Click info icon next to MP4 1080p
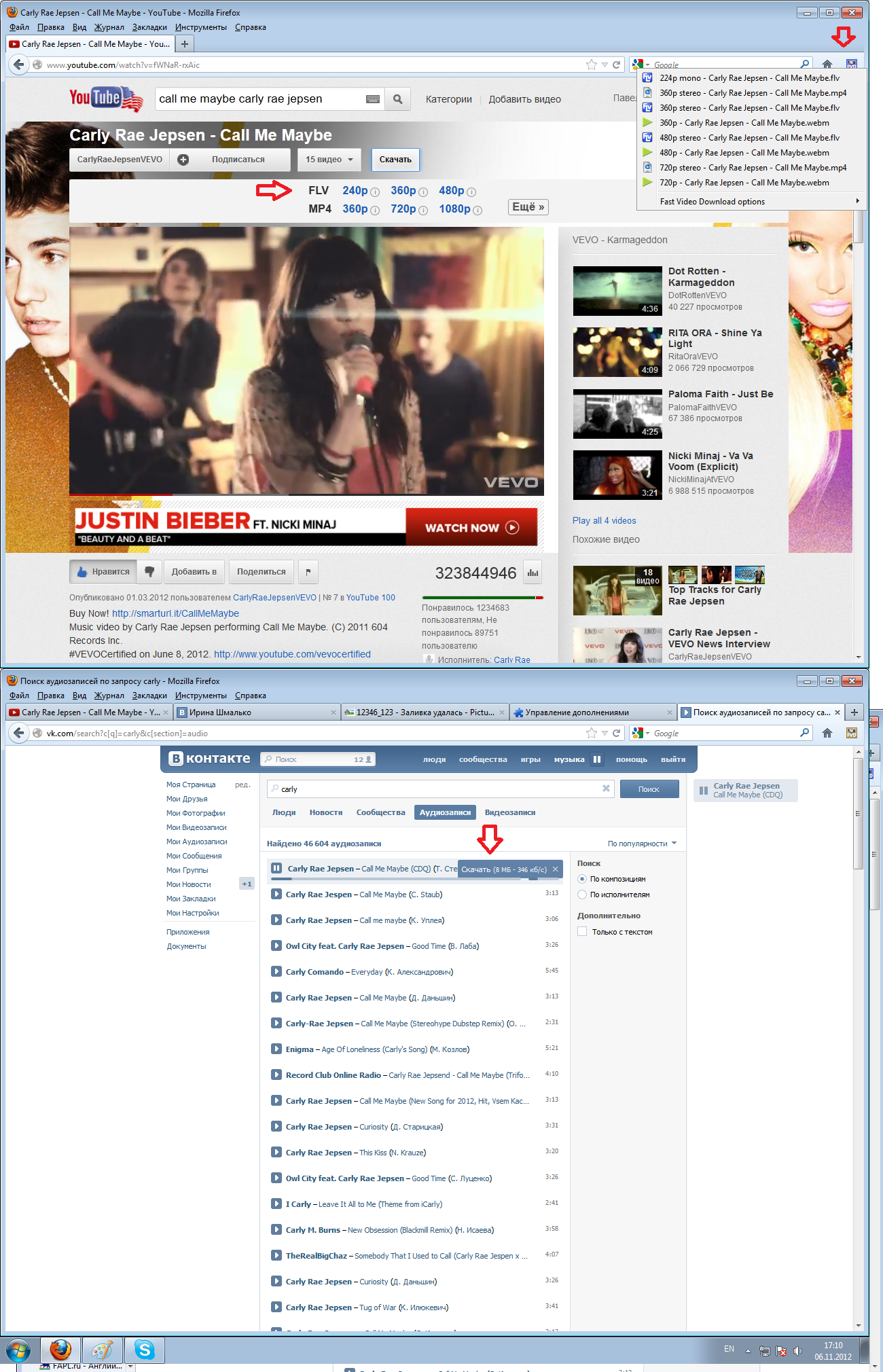The height and width of the screenshot is (1372, 883). pos(477,211)
